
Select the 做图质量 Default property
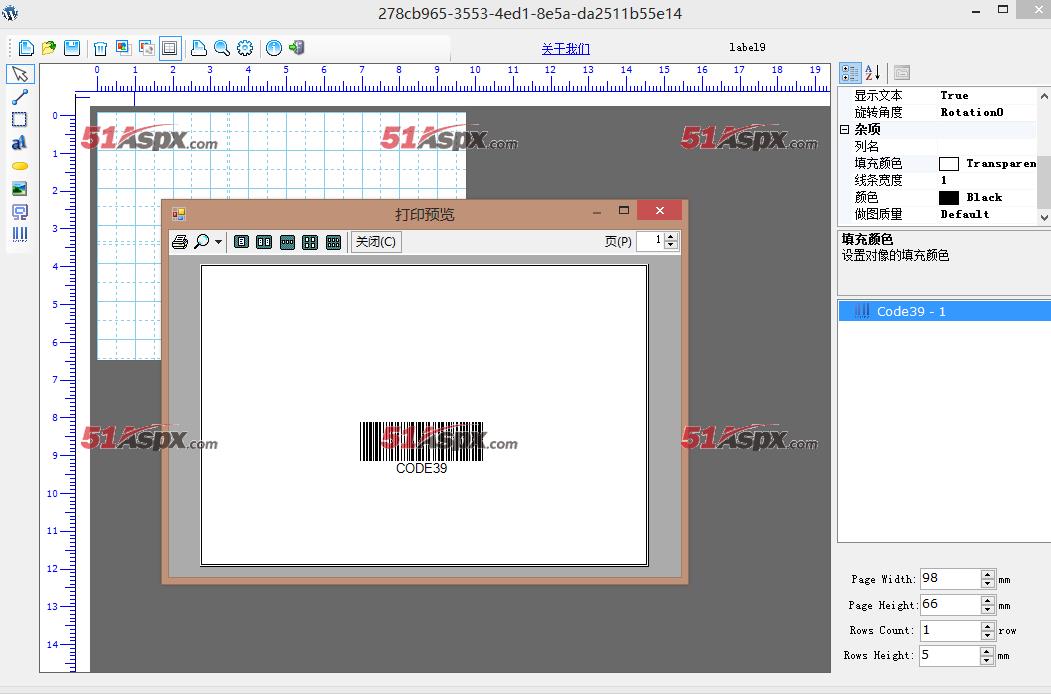tap(937, 215)
